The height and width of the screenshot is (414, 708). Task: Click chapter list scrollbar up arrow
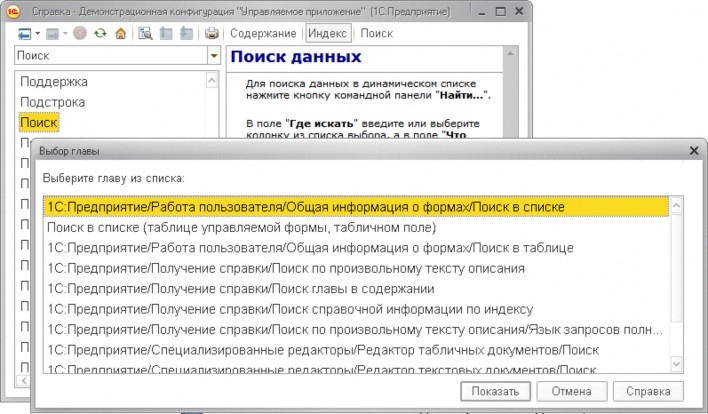[676, 206]
